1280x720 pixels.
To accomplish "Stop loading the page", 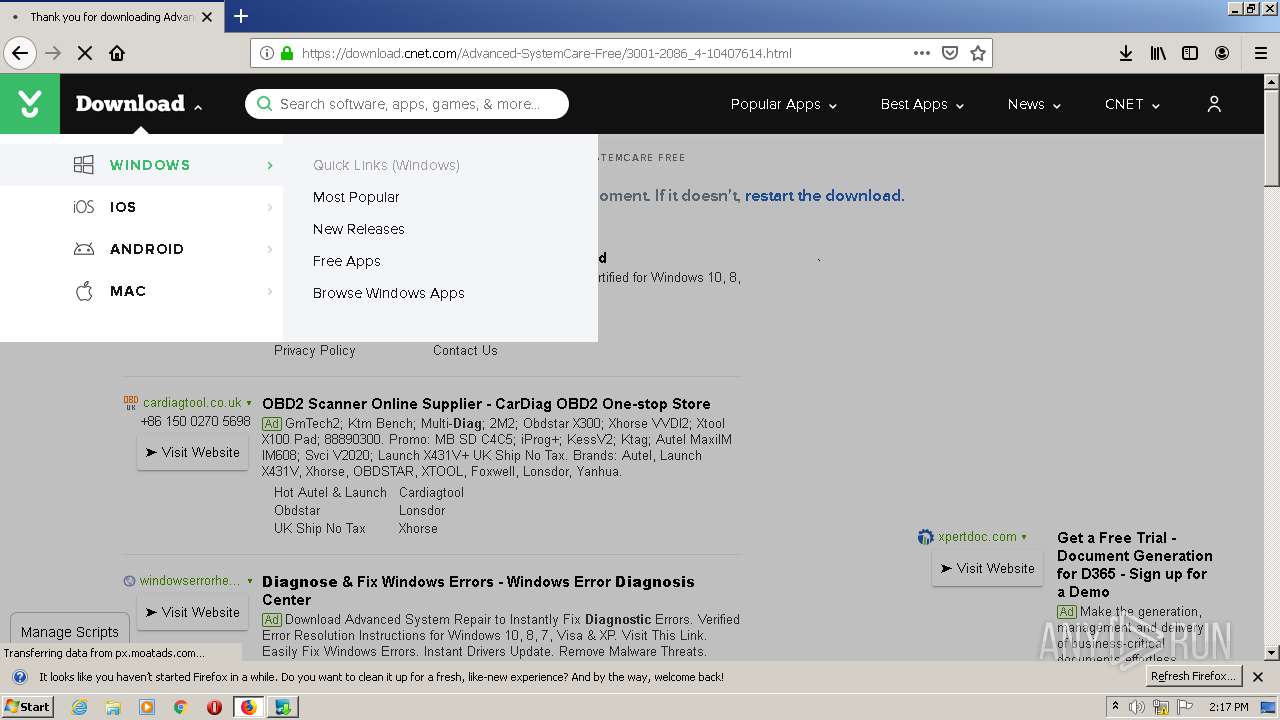I will tap(85, 53).
